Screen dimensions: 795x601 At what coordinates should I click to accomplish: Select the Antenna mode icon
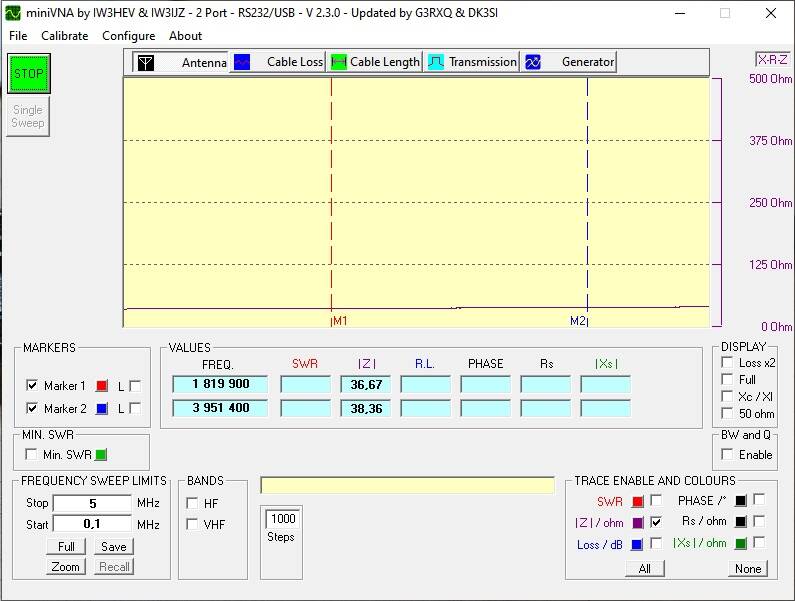pyautogui.click(x=146, y=62)
